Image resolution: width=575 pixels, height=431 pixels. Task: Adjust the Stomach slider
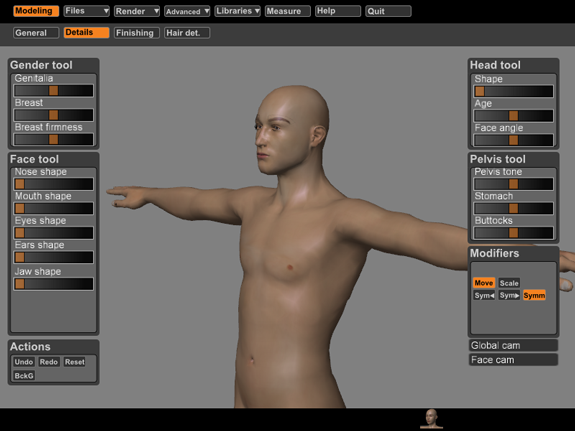[x=513, y=208]
